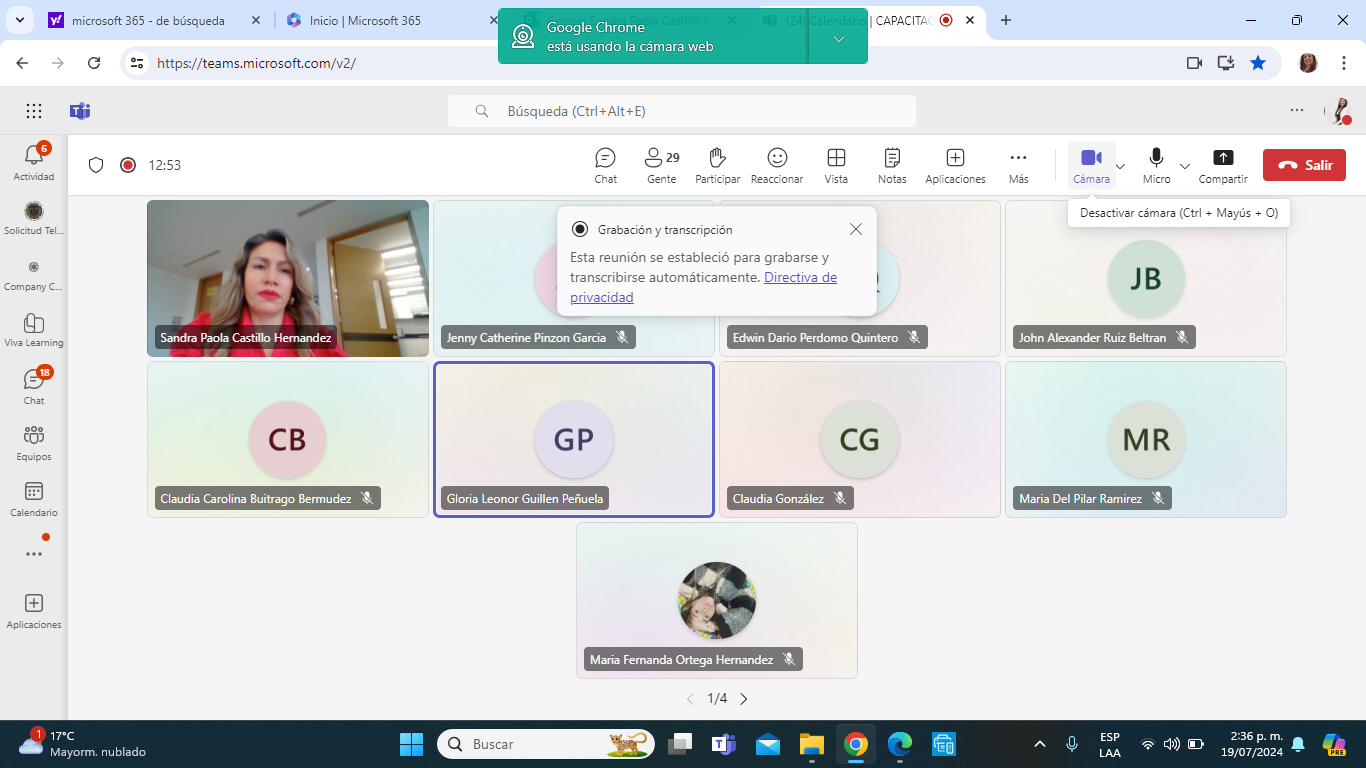Viewport: 1366px width, 768px height.
Task: Open the Reaccionar emoji menu
Action: click(777, 165)
